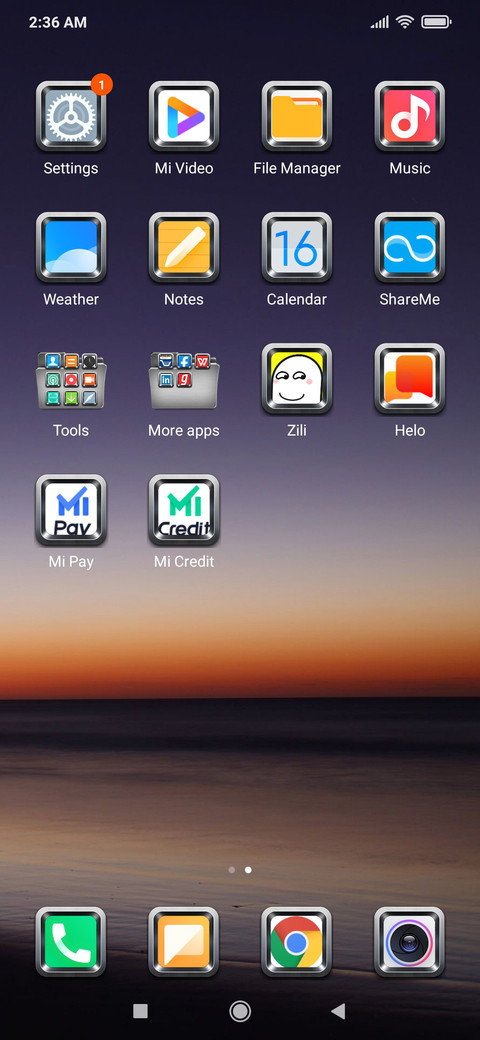480x1040 pixels.
Task: Open File Manager
Action: pyautogui.click(x=296, y=117)
